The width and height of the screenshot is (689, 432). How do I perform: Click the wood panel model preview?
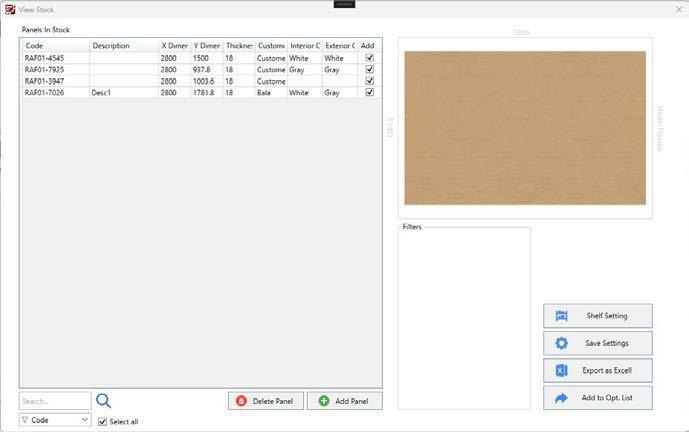click(x=524, y=128)
